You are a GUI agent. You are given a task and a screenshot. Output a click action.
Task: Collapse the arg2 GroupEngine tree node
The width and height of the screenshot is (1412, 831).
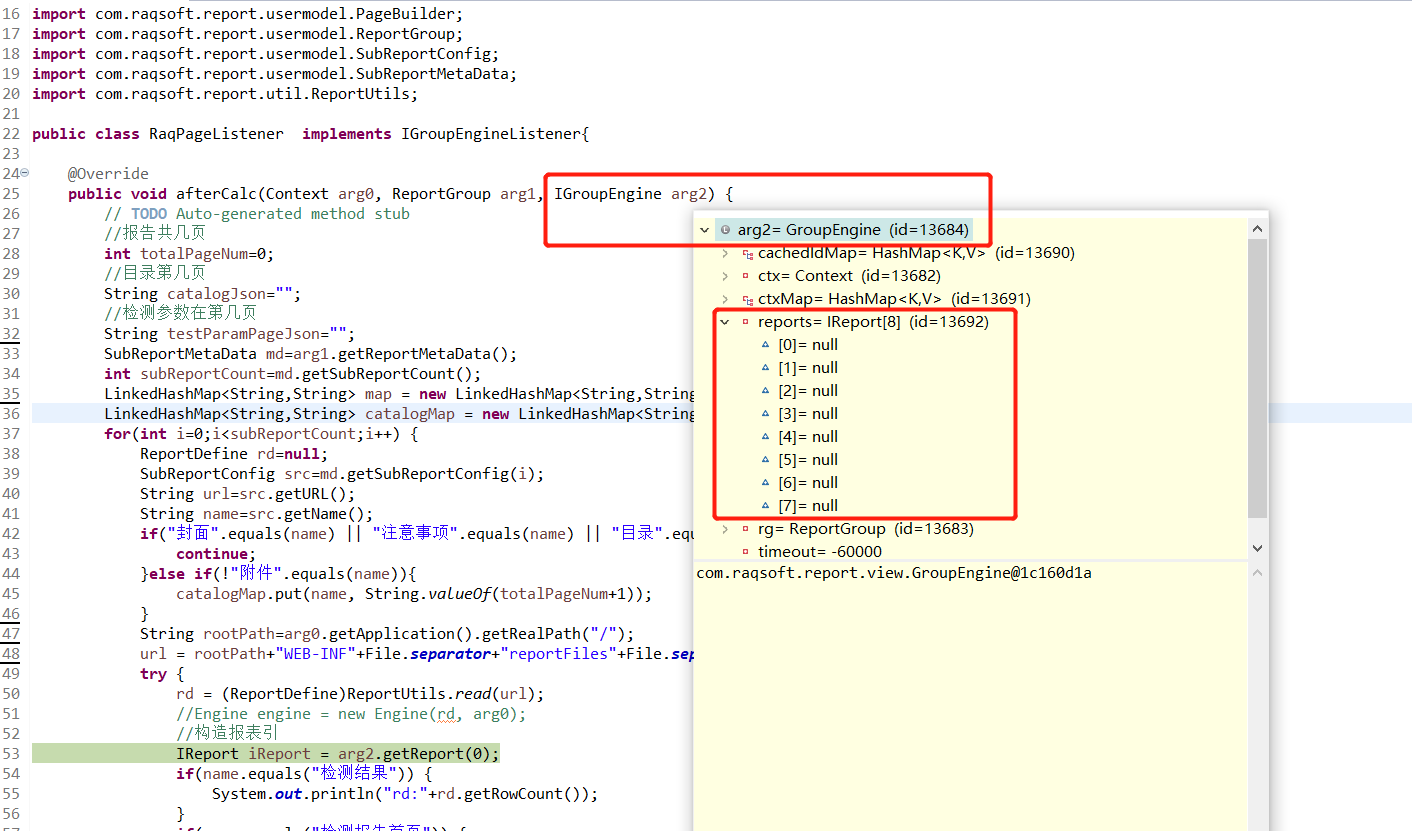(705, 230)
